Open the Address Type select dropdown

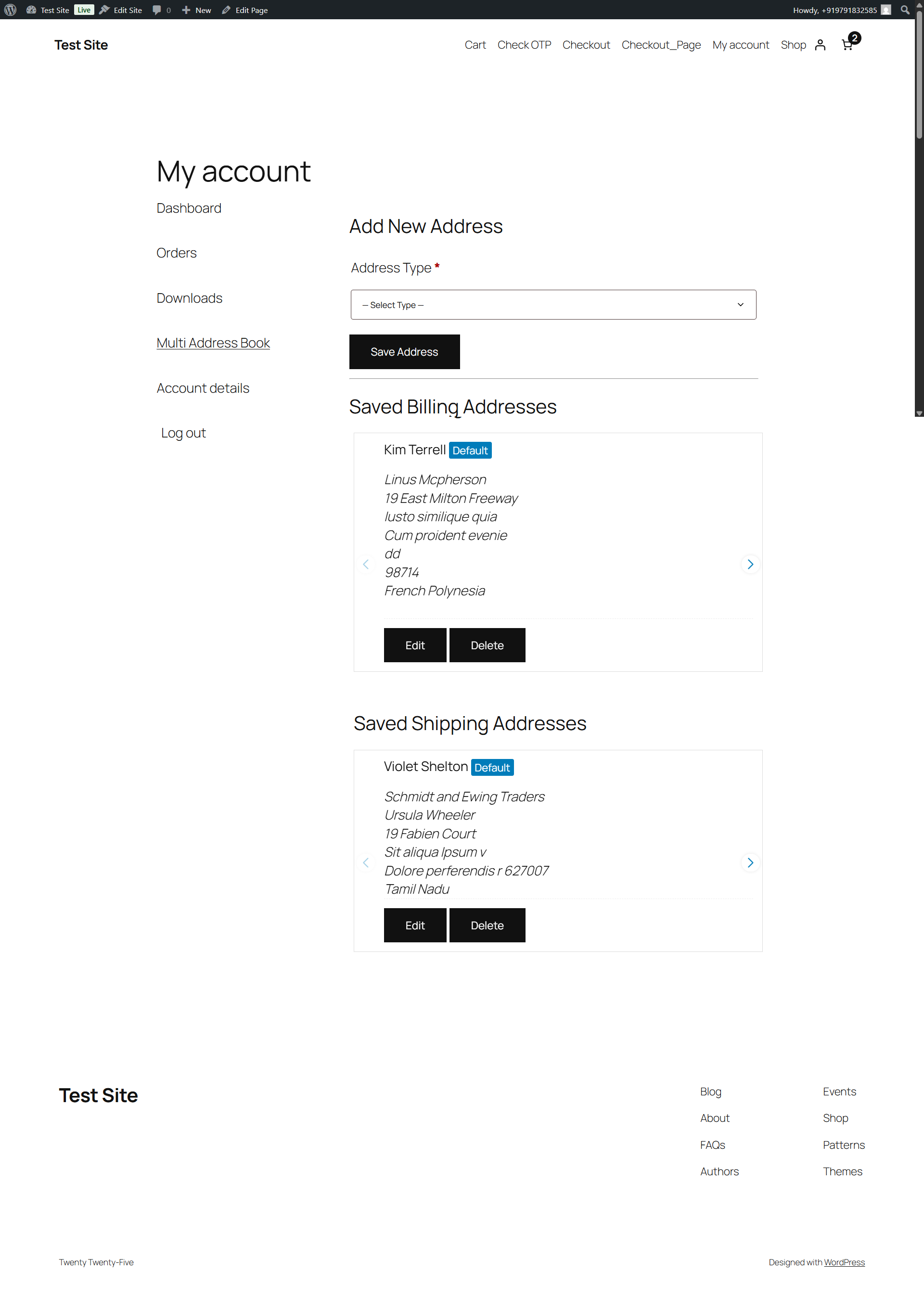pyautogui.click(x=553, y=305)
